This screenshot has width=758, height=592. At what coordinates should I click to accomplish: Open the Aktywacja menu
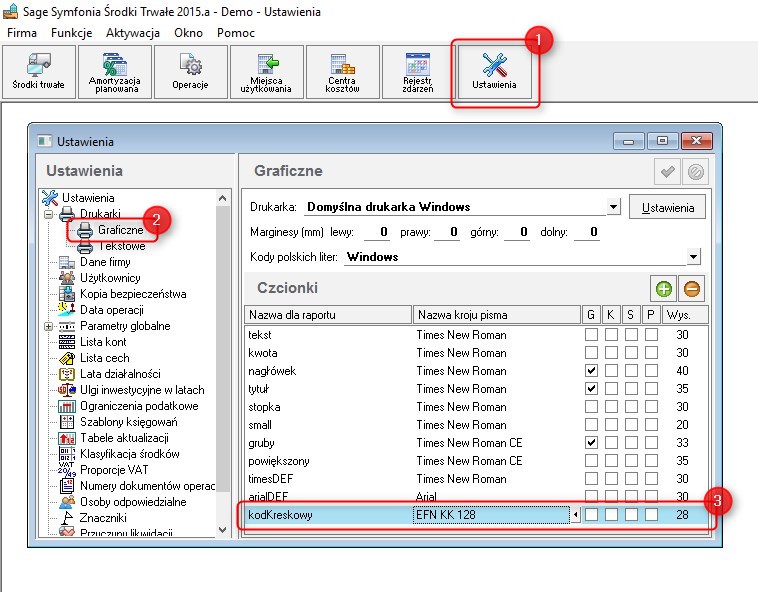click(133, 33)
